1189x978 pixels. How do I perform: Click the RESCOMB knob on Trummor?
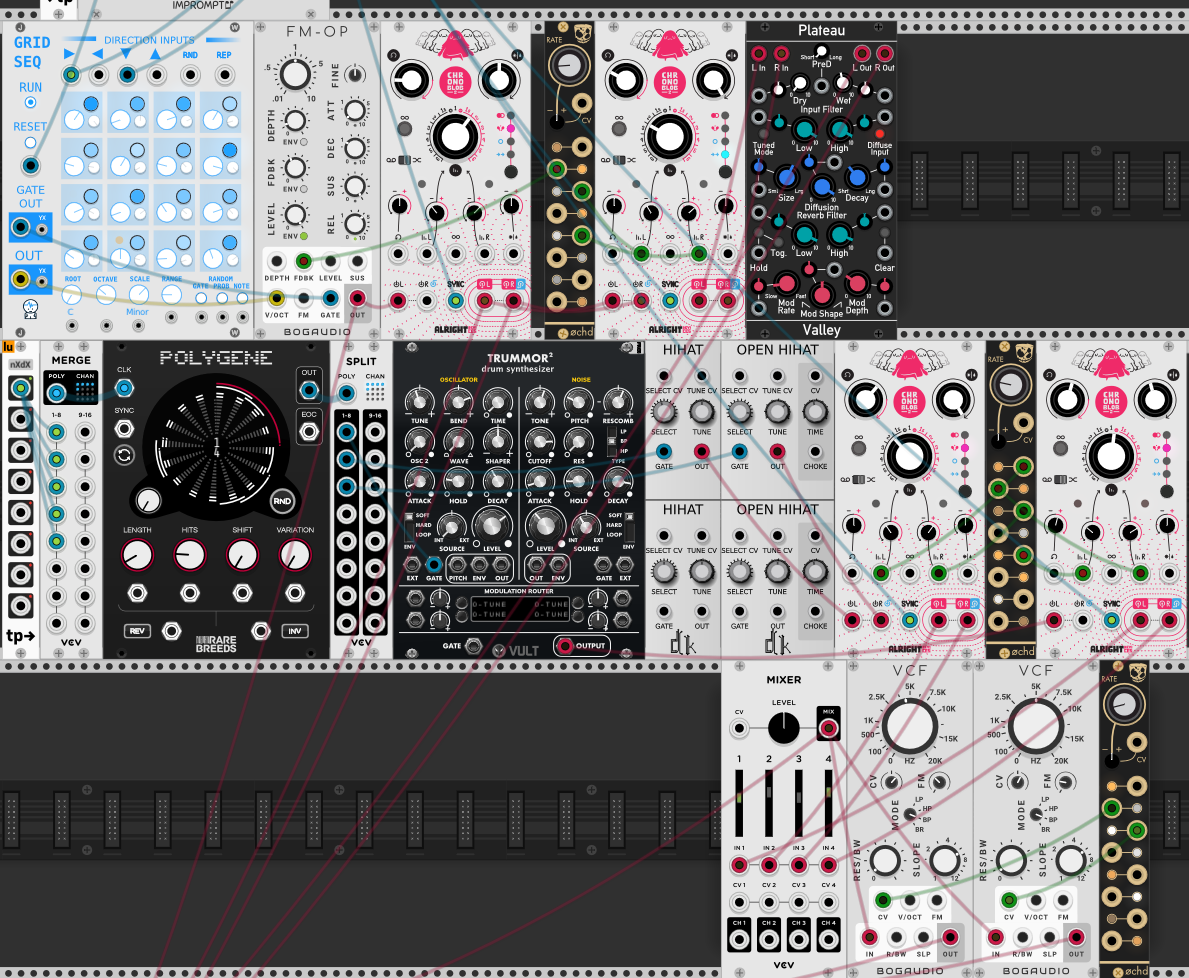click(x=617, y=401)
